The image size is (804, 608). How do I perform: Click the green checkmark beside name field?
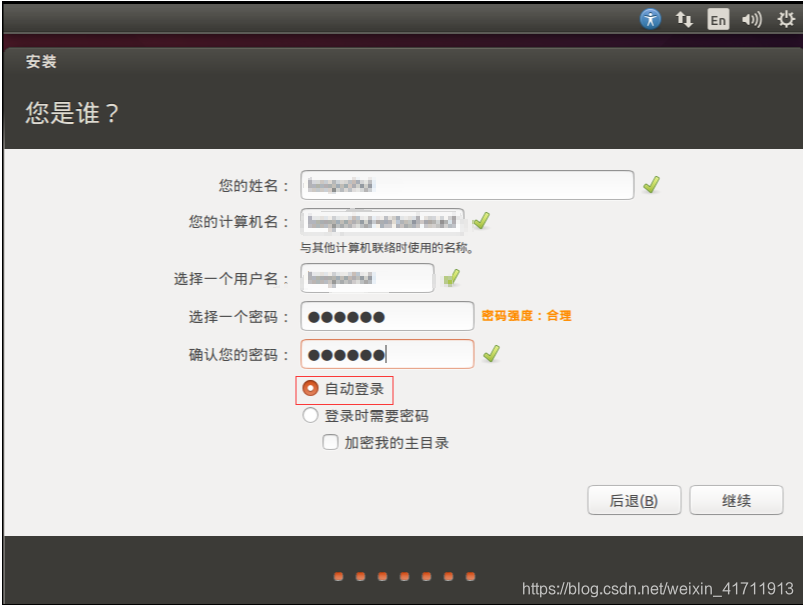click(x=651, y=185)
